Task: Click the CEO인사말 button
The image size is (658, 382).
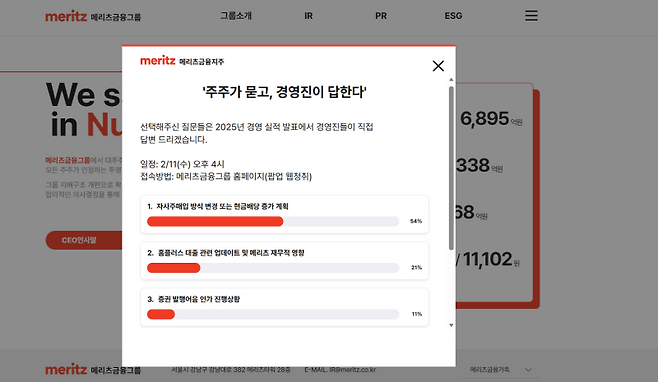Action: (84, 240)
